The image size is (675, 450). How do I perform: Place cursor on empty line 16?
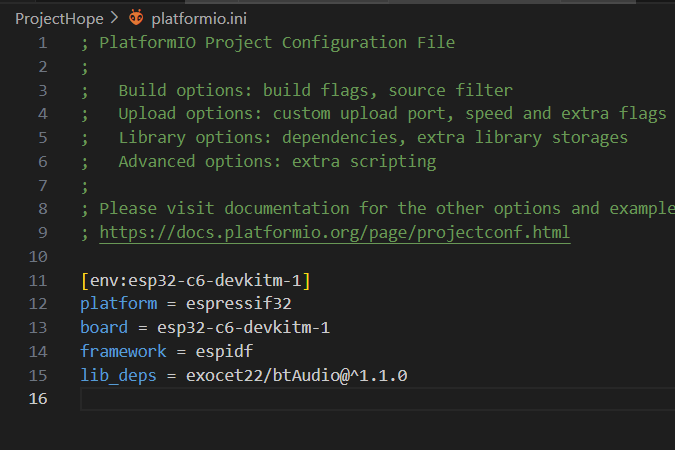[300, 399]
